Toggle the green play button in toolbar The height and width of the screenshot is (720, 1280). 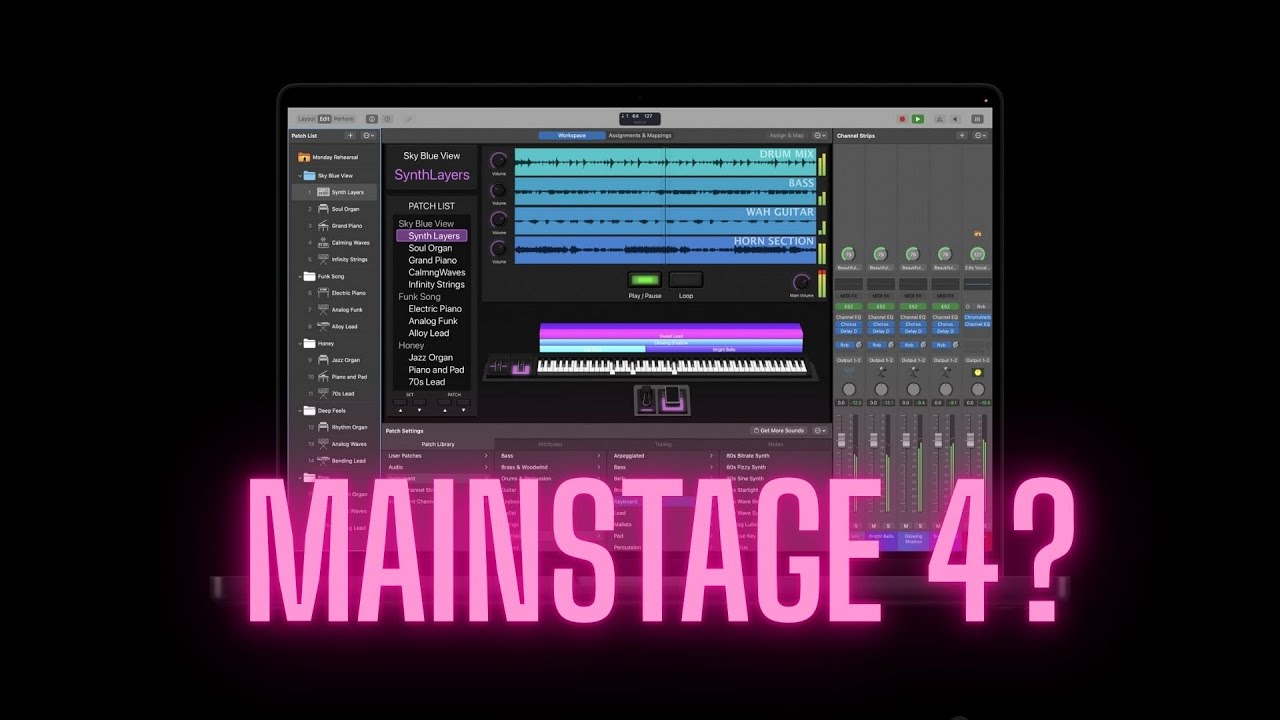tap(918, 119)
